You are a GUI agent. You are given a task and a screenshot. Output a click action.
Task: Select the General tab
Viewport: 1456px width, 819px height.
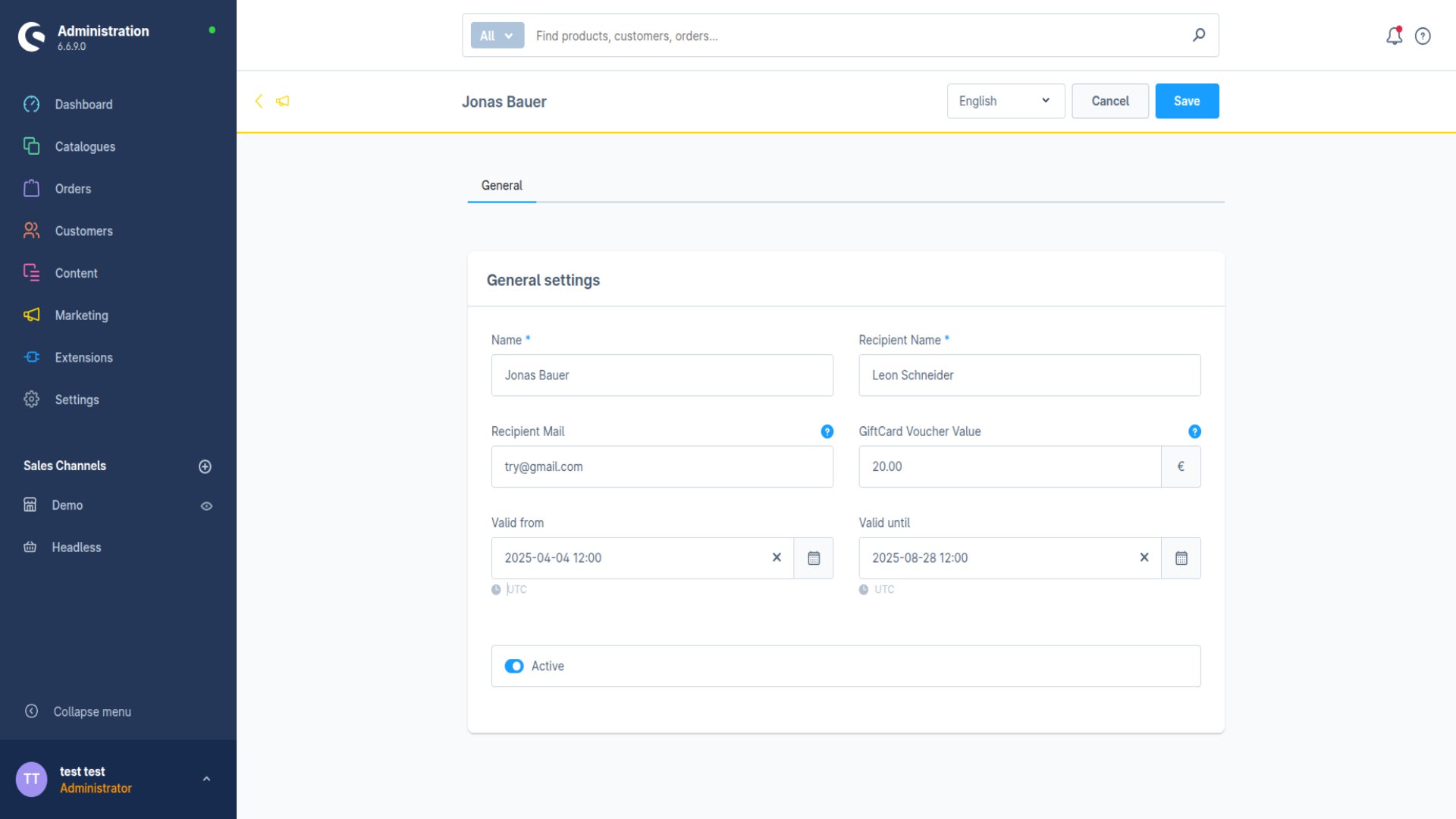coord(502,185)
